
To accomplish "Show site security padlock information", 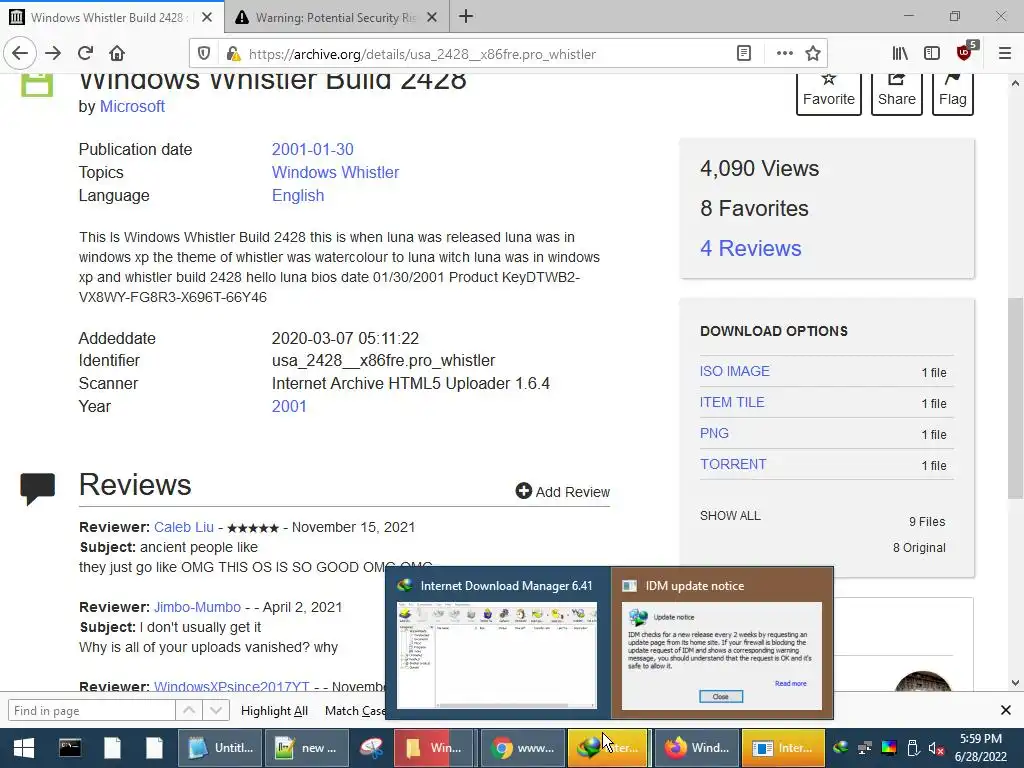I will [x=232, y=54].
